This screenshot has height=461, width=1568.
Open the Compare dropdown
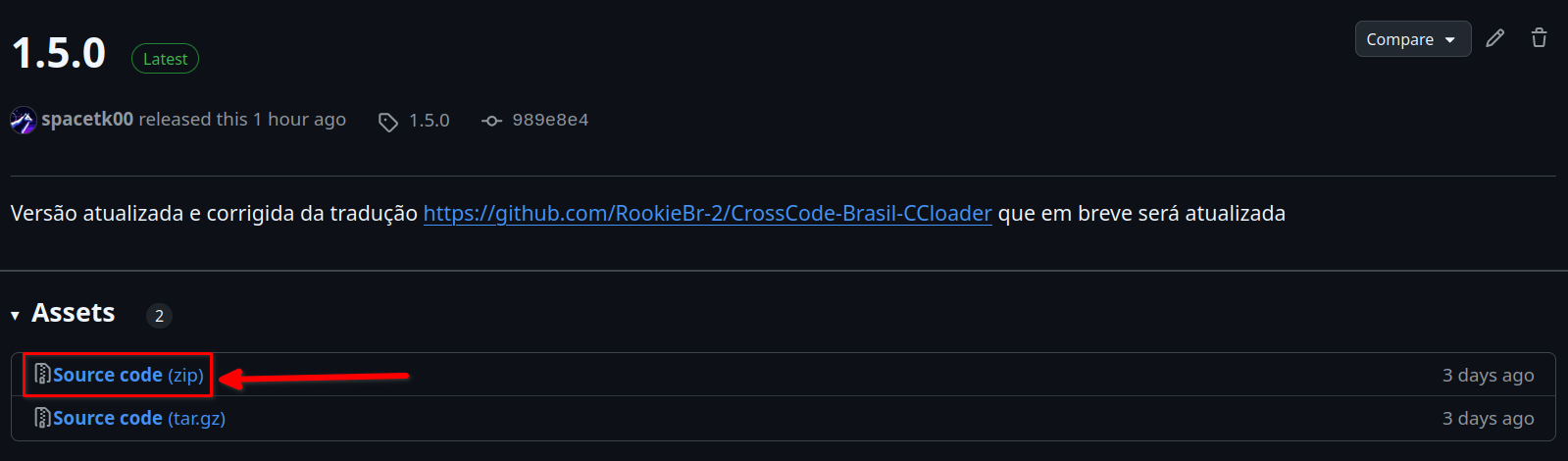(x=1412, y=39)
